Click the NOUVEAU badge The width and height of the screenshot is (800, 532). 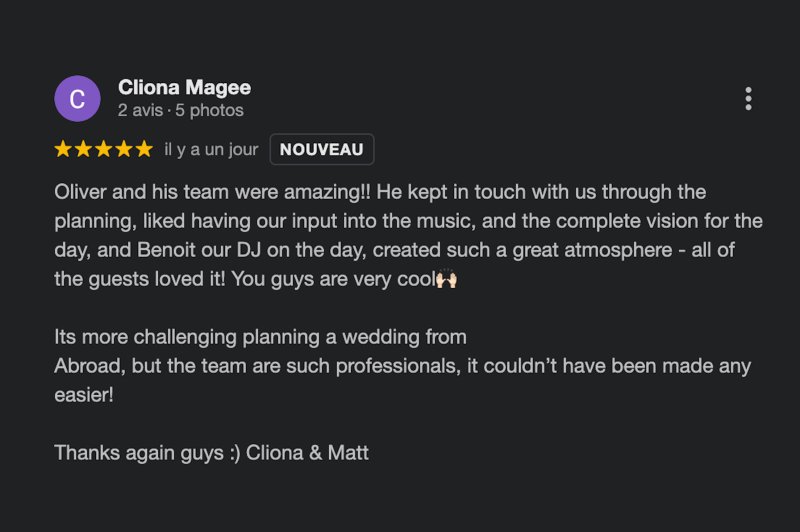pyautogui.click(x=321, y=149)
